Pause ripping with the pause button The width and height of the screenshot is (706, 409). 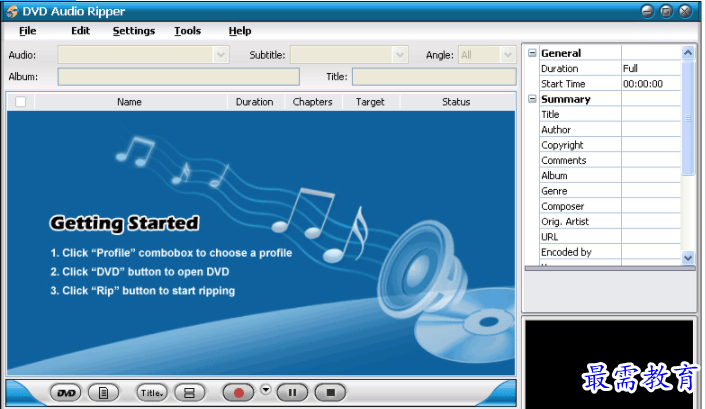click(x=292, y=393)
